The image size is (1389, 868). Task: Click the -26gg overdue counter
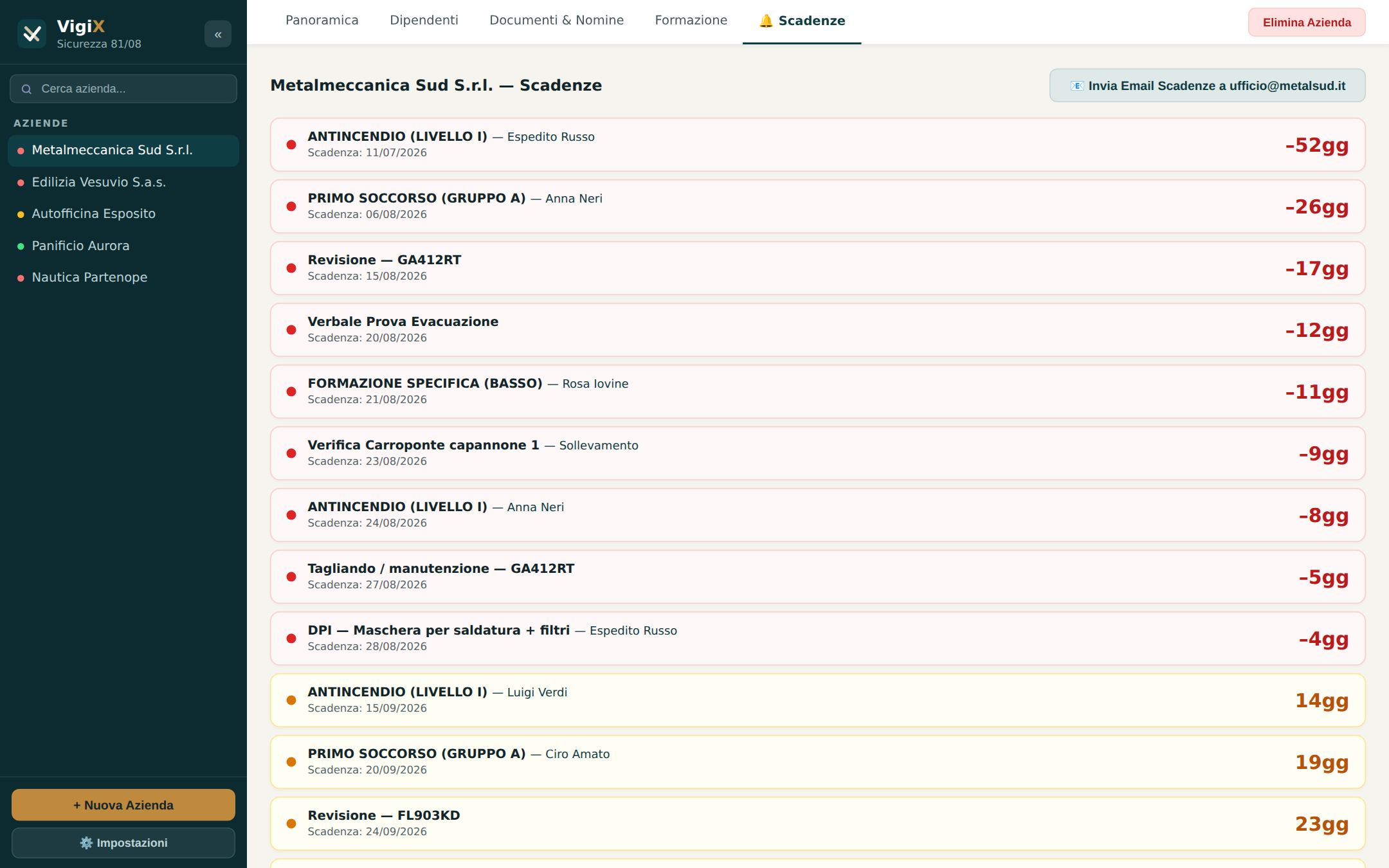[1317, 207]
